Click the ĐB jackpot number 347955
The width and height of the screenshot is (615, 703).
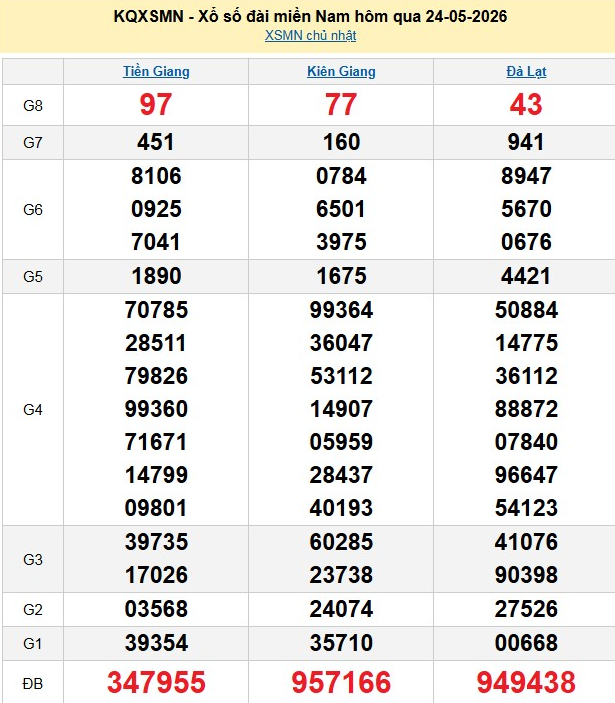coord(156,682)
